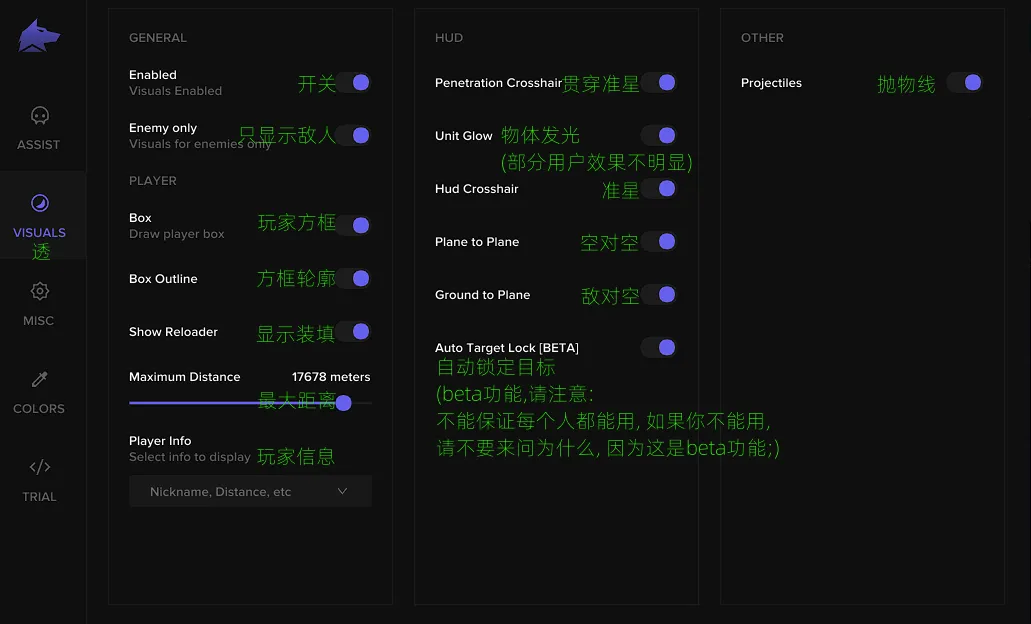1031x624 pixels.
Task: Toggle the Show Reloader switch
Action: click(354, 332)
